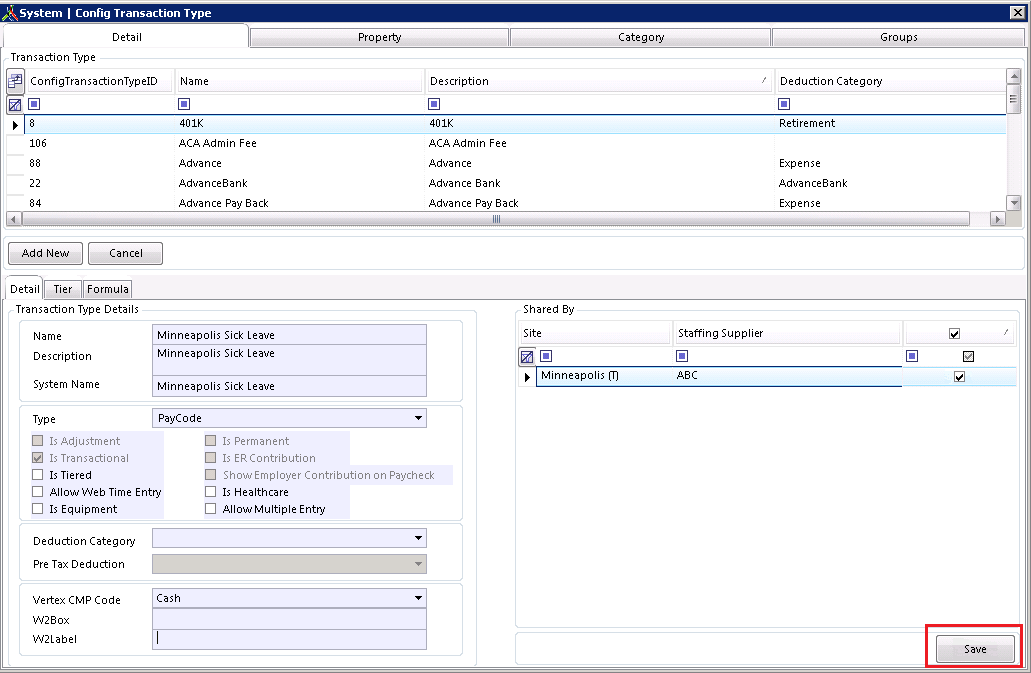Click filter operator icon under Staffing Supplier column
The height and width of the screenshot is (673, 1031).
(682, 356)
